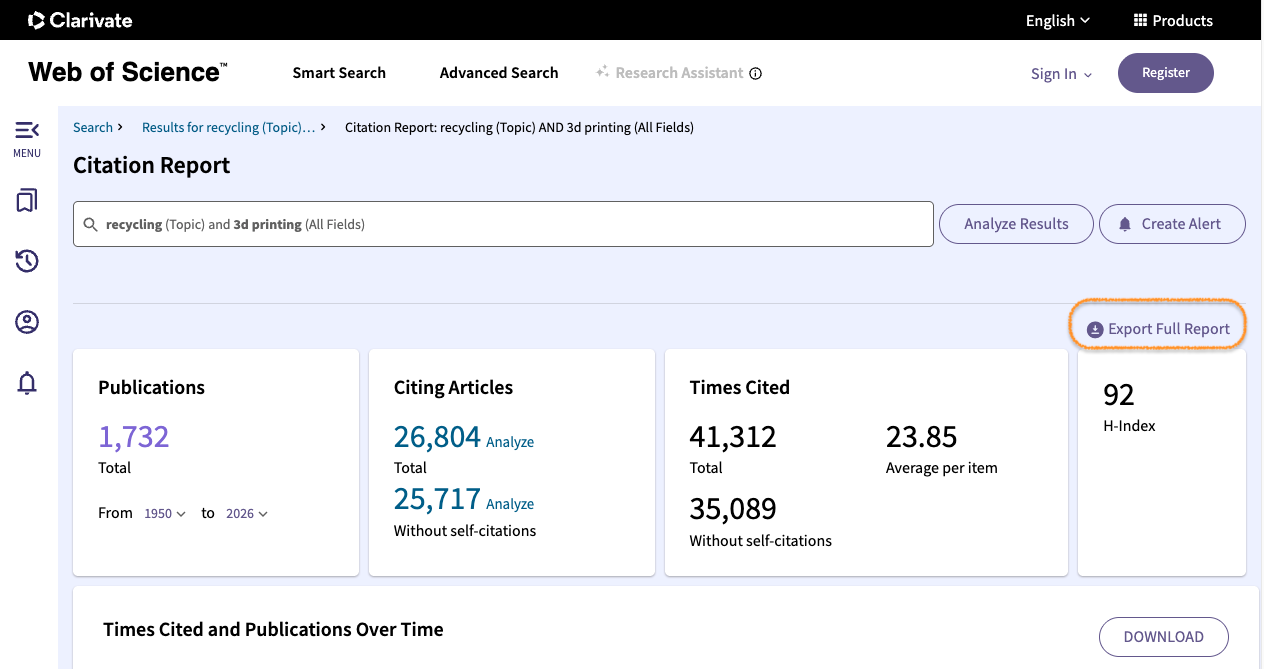This screenshot has height=669, width=1264.
Task: Open the English language dropdown
Action: click(x=1058, y=20)
